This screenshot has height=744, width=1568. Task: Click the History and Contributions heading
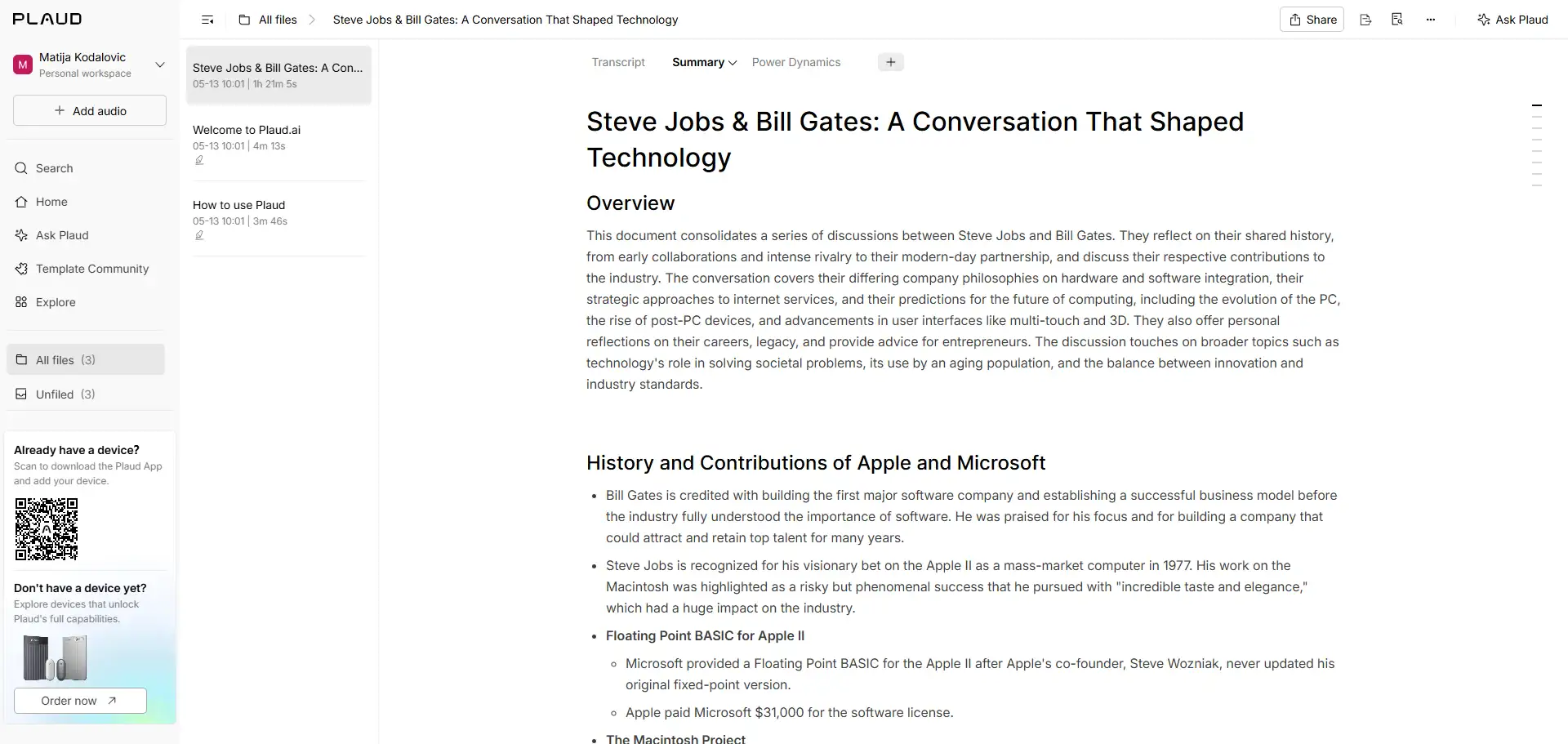point(816,463)
